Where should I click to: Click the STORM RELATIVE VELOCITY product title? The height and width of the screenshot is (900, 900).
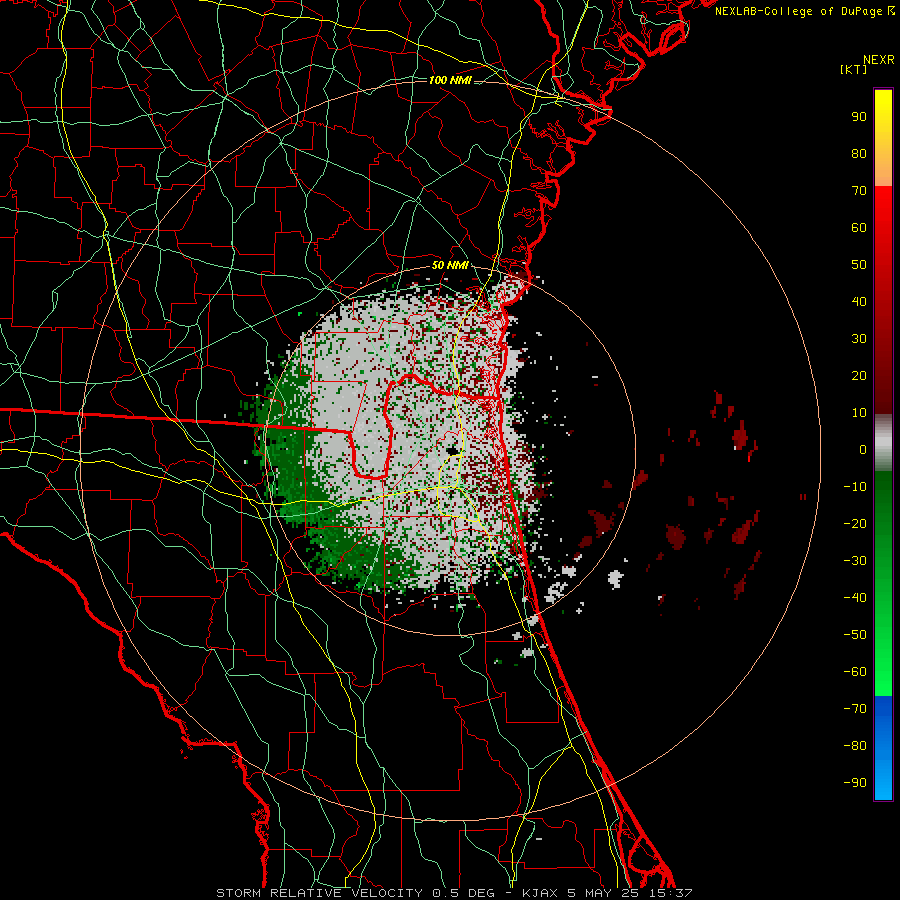coord(319,893)
